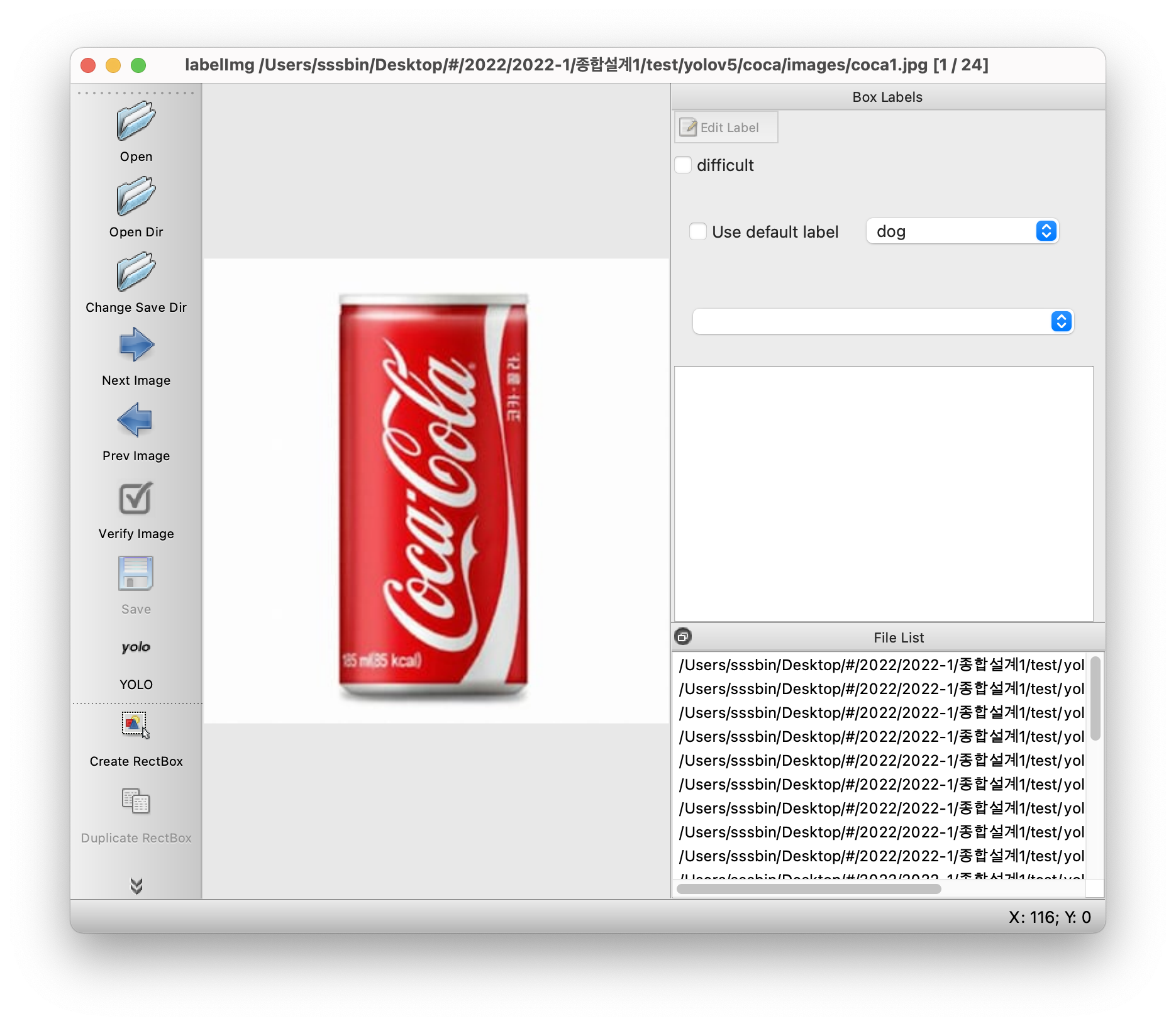Screen dimensions: 1176x1026
Task: Maximize the labelImg window with green button
Action: (138, 65)
